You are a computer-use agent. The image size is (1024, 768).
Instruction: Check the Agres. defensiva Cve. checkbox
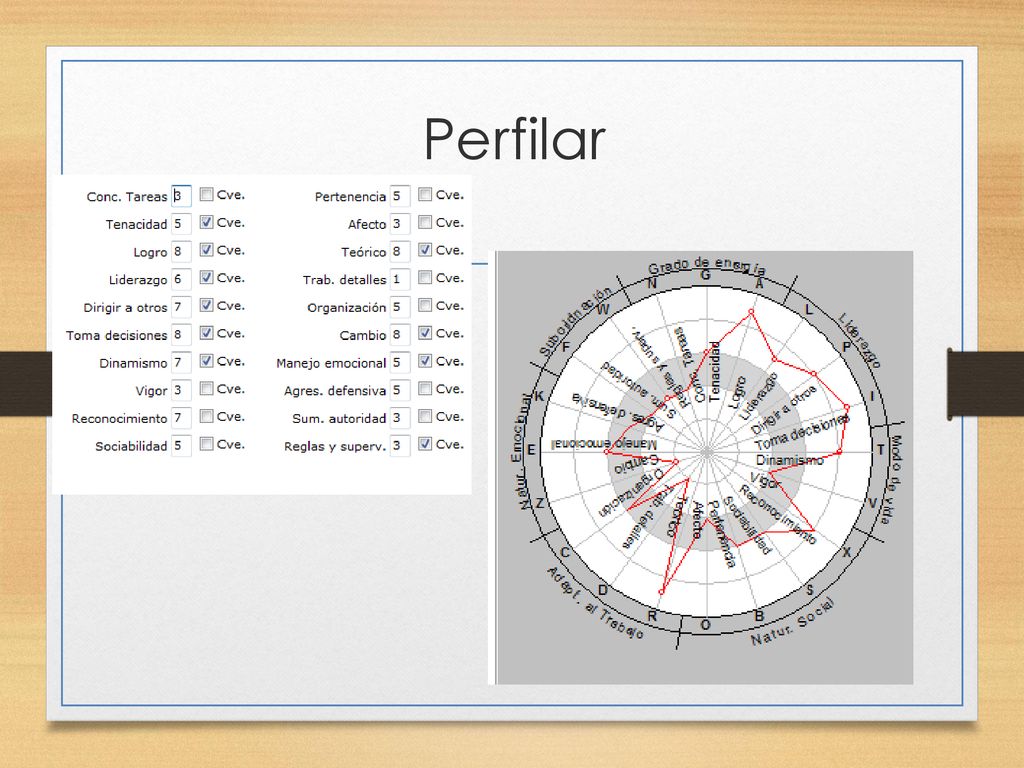(x=425, y=389)
